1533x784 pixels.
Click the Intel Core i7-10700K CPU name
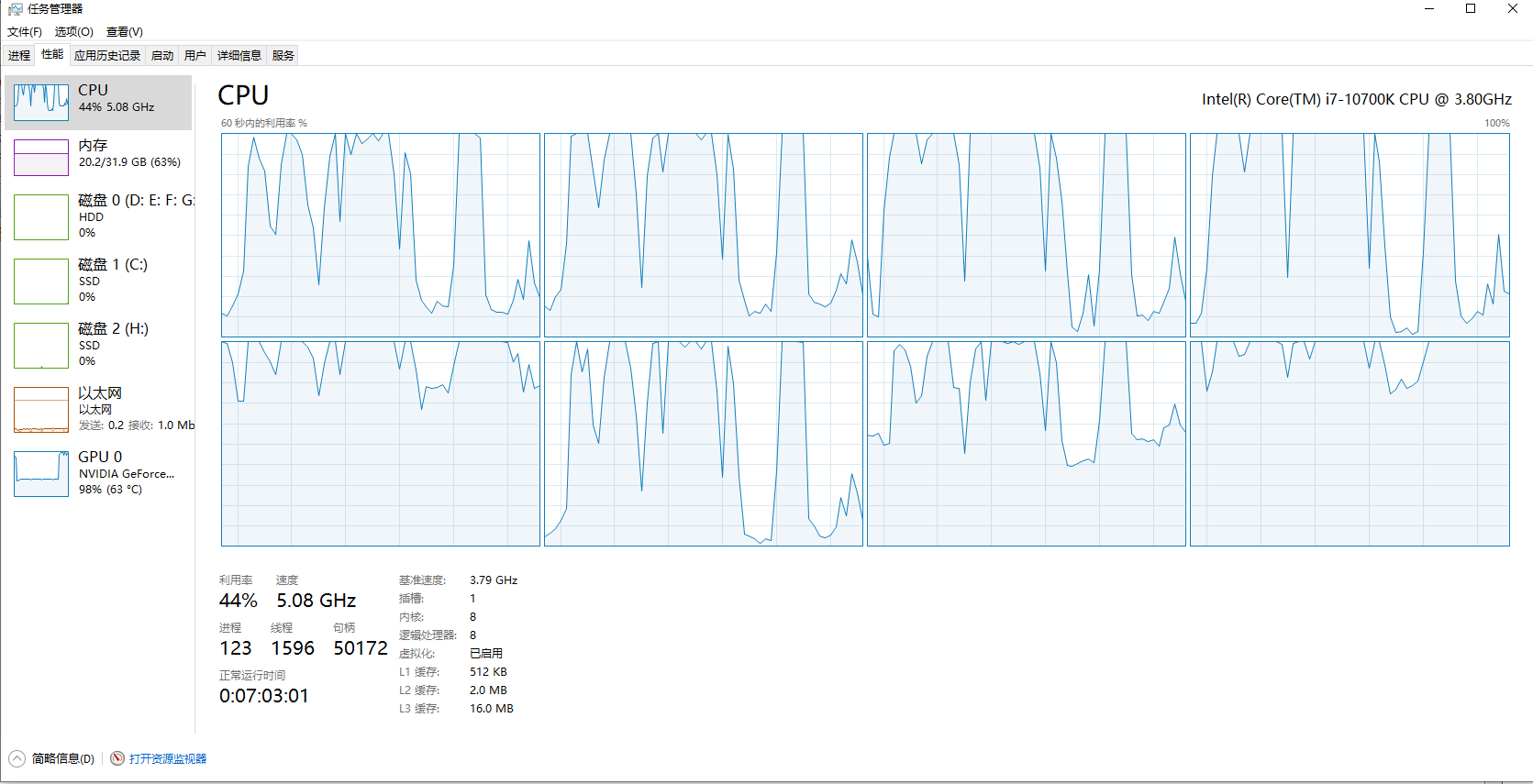tap(1357, 99)
